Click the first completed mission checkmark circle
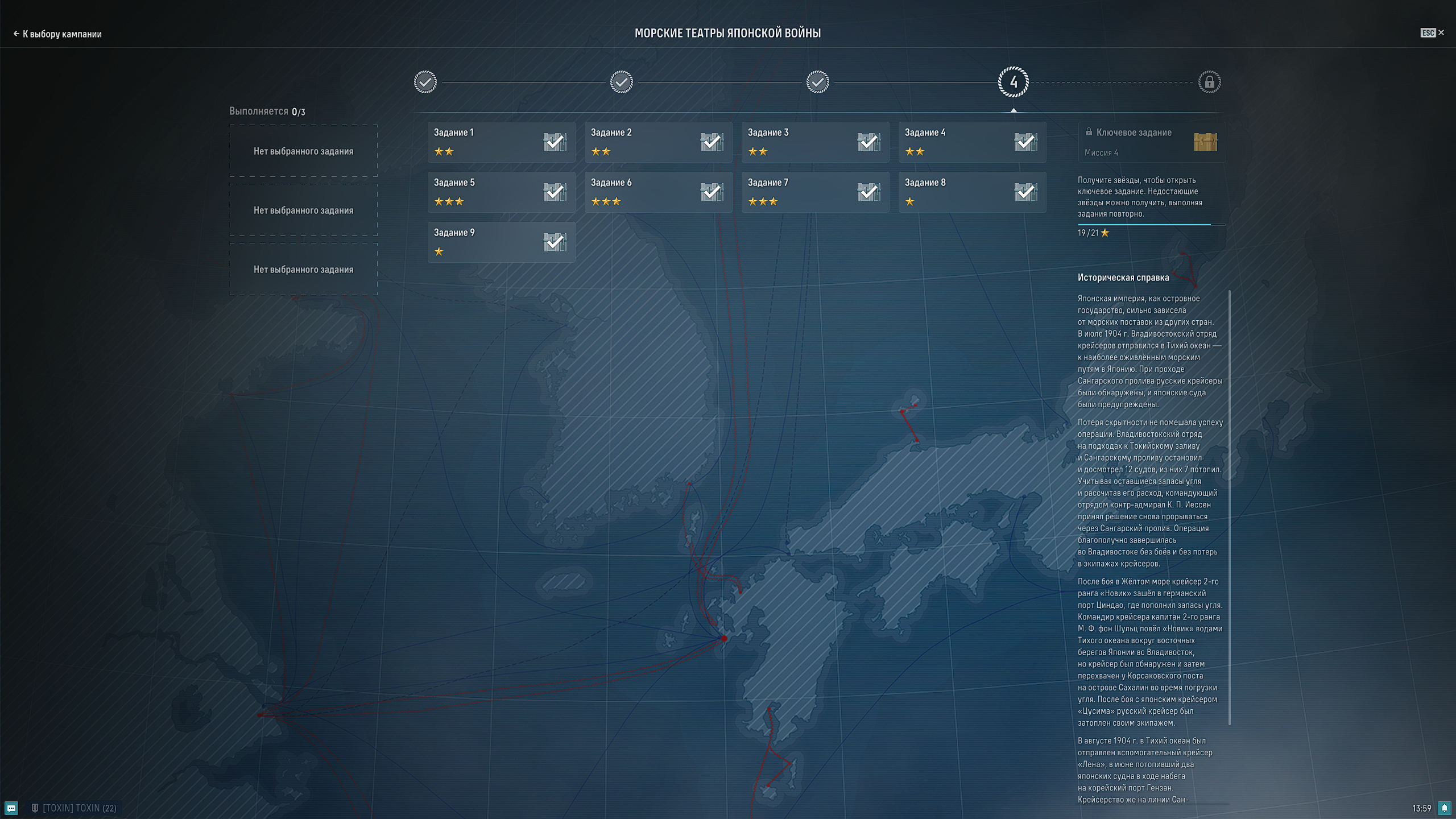Viewport: 1456px width, 819px height. (x=425, y=82)
